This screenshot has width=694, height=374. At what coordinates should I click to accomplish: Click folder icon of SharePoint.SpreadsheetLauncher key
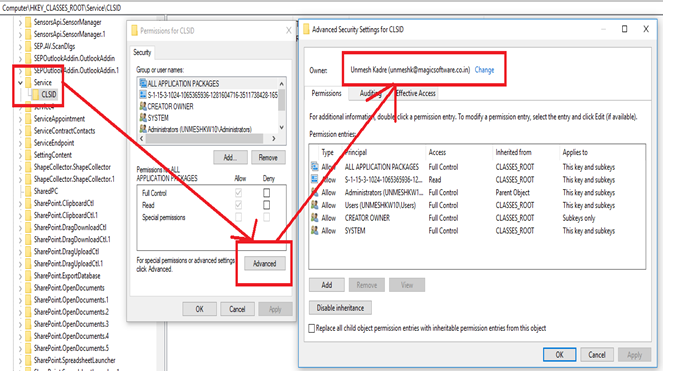click(x=28, y=360)
